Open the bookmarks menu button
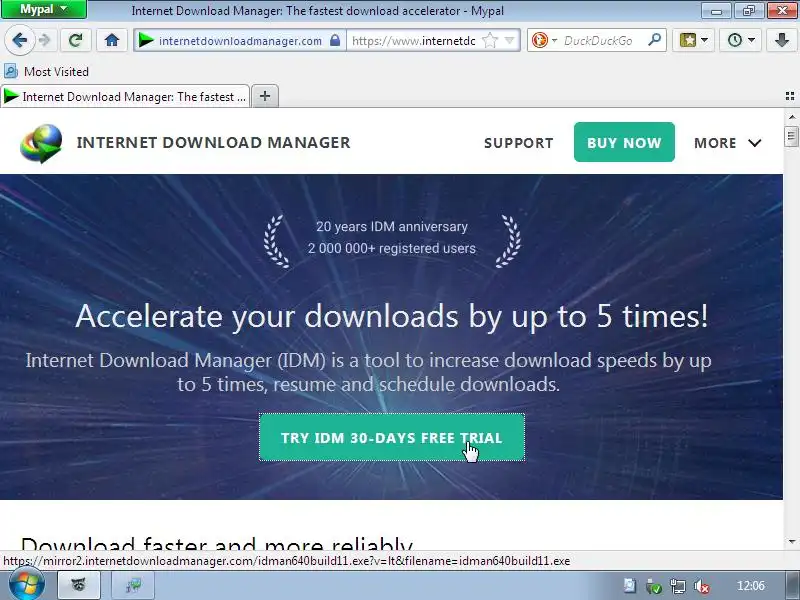This screenshot has width=800, height=600. point(693,40)
